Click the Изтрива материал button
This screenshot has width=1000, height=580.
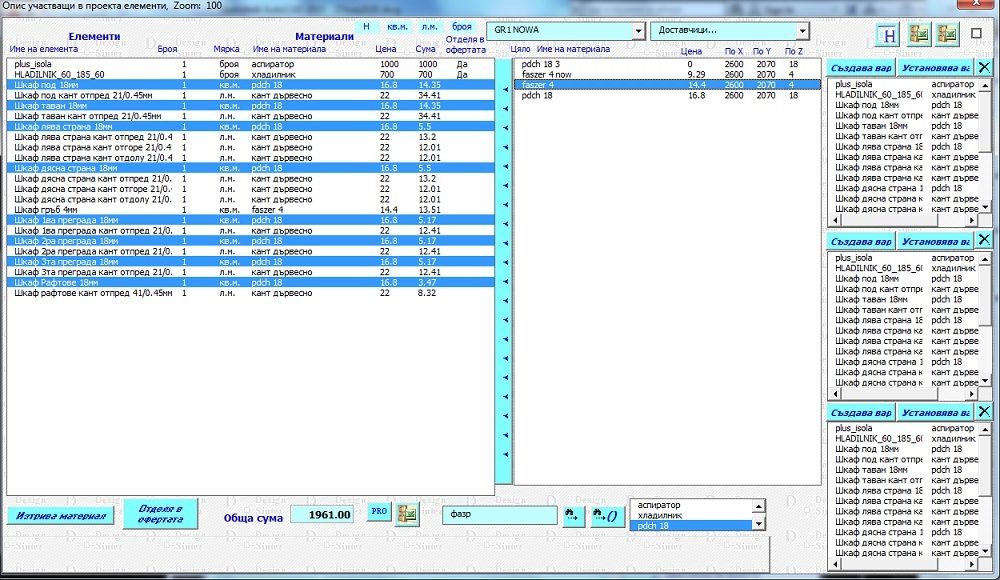[61, 516]
